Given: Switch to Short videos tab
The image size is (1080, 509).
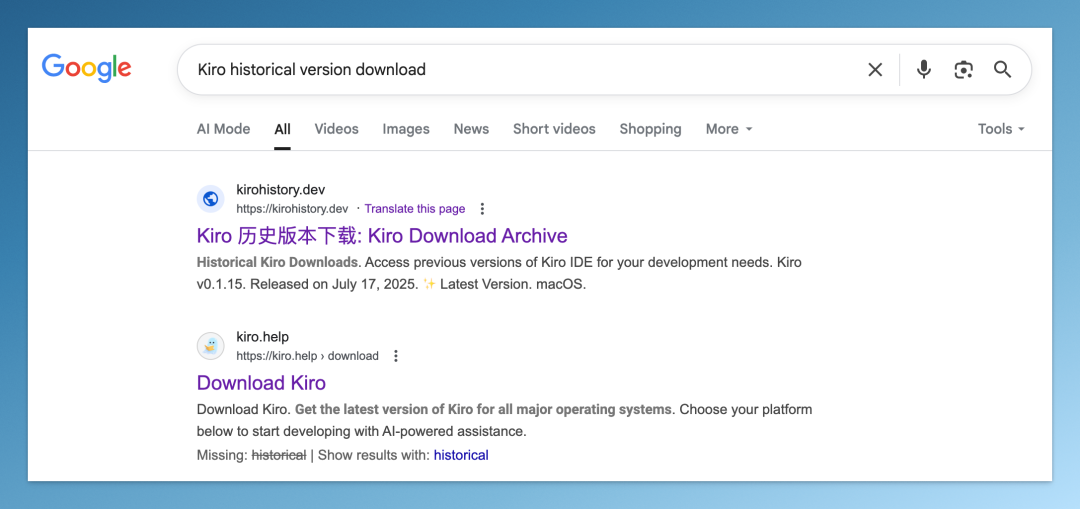Looking at the screenshot, I should (x=554, y=129).
